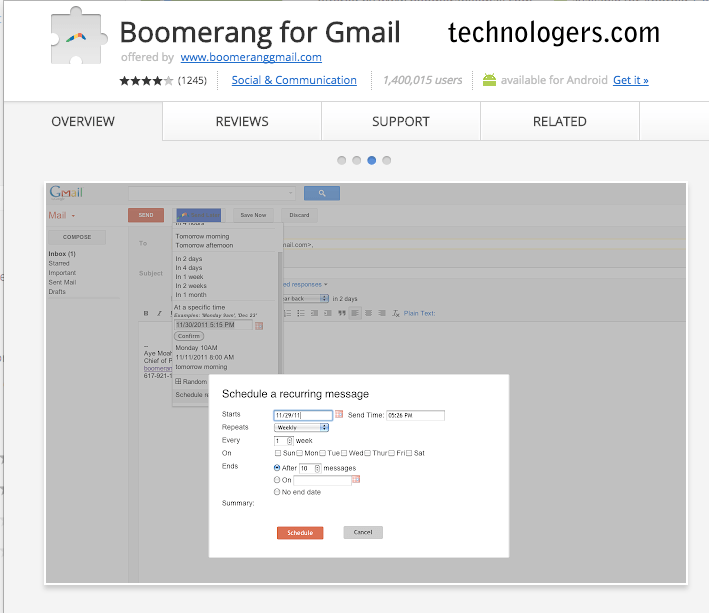709x613 pixels.
Task: Click the align left icon
Action: 355,313
